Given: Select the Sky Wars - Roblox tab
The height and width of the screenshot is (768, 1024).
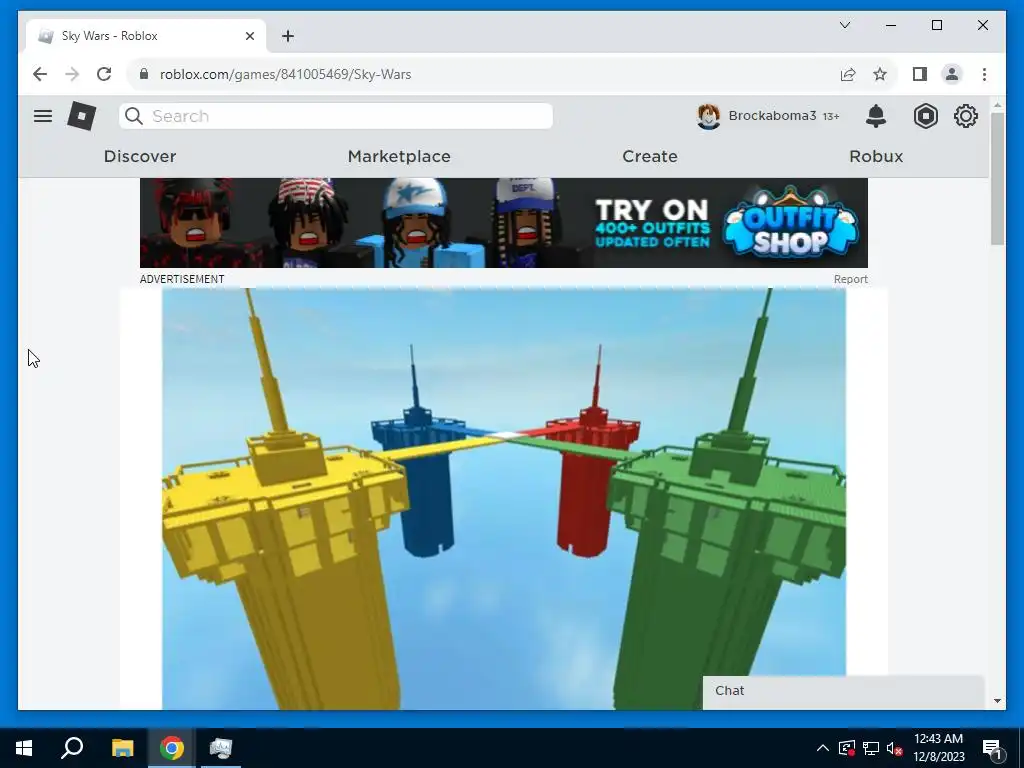Looking at the screenshot, I should (x=146, y=36).
